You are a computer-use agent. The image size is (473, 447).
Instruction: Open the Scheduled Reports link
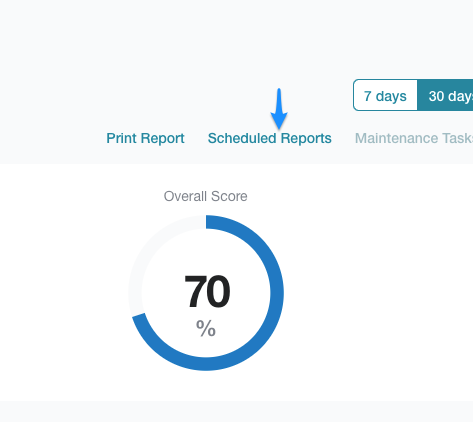click(270, 138)
